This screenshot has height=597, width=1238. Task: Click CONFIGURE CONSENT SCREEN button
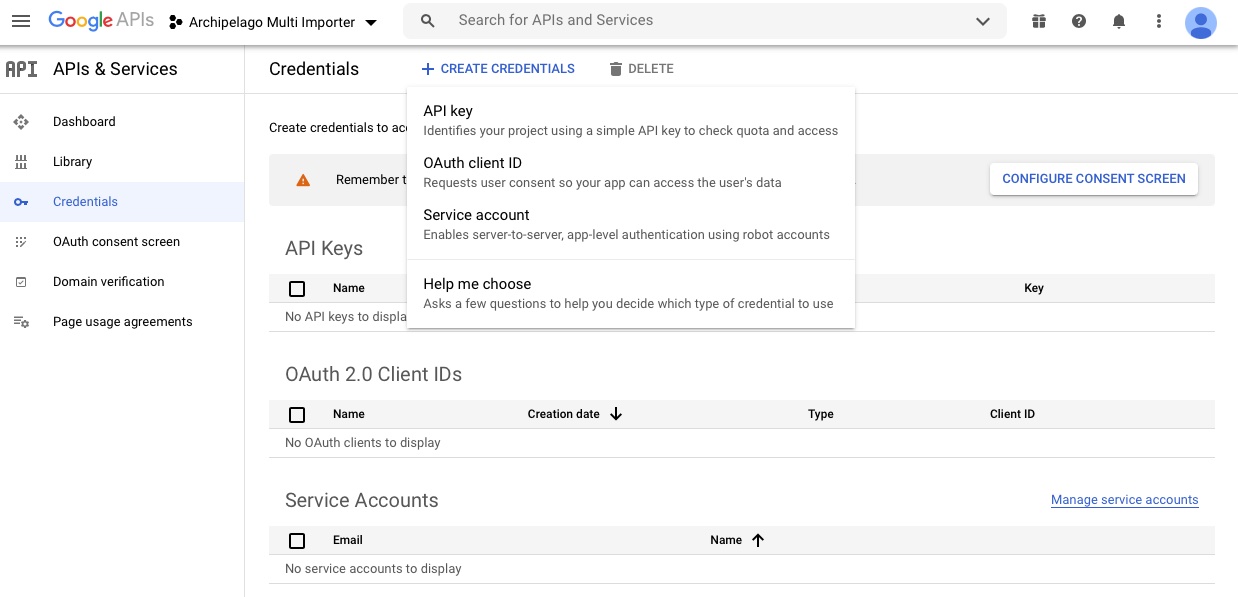pos(1093,179)
